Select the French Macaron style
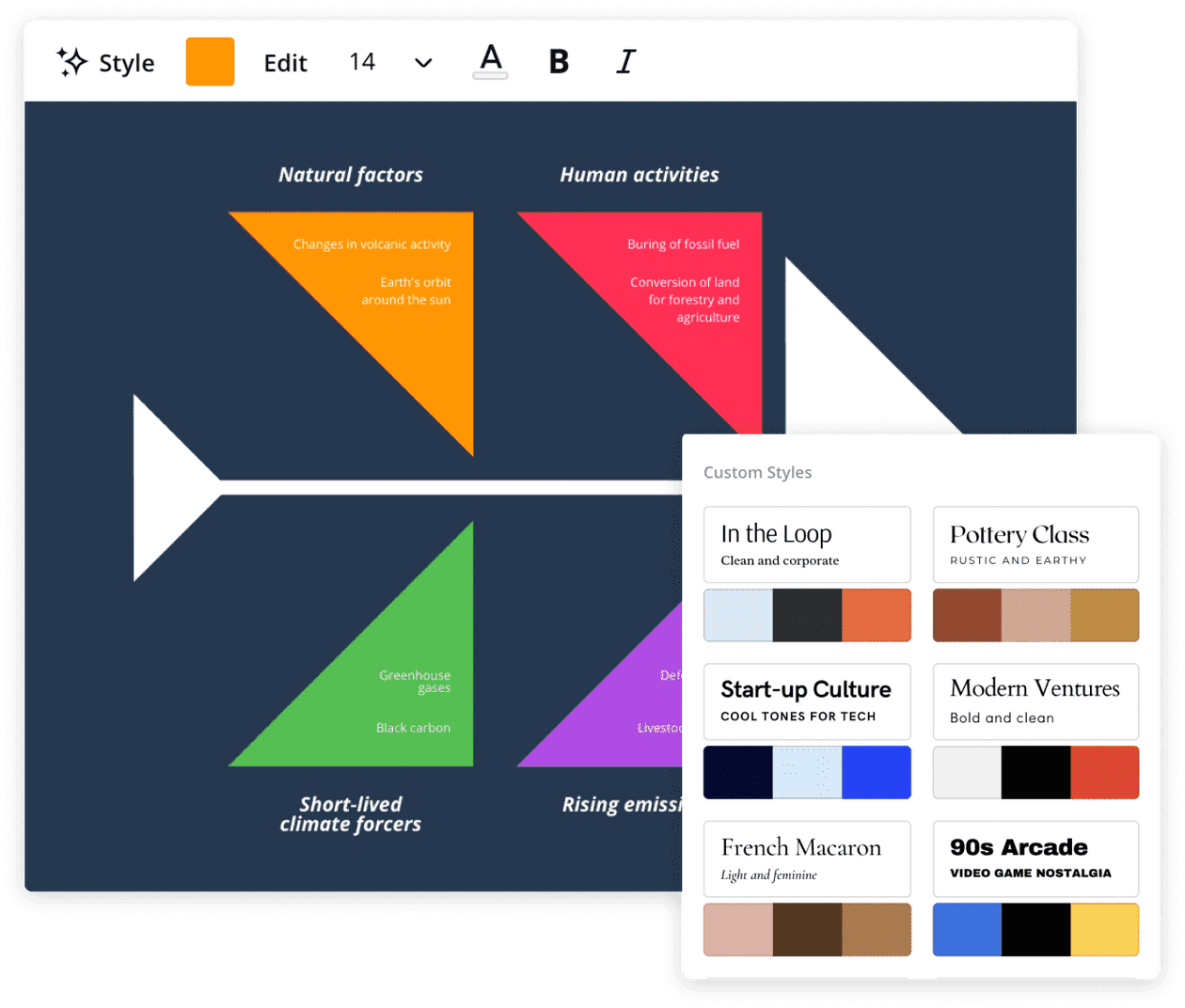This screenshot has height=1008, width=1185. click(807, 858)
